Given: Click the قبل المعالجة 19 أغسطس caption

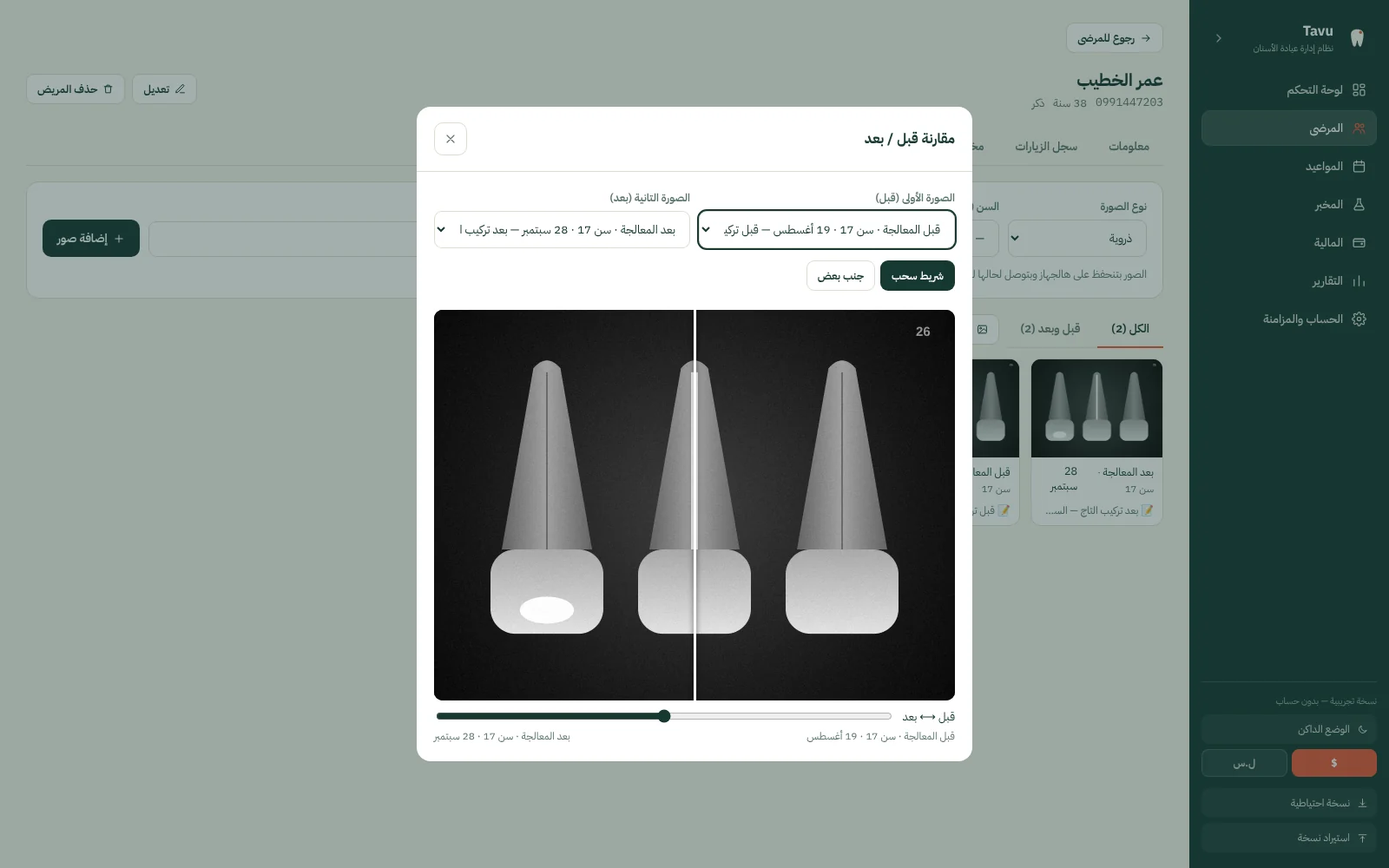Looking at the screenshot, I should coord(880,736).
